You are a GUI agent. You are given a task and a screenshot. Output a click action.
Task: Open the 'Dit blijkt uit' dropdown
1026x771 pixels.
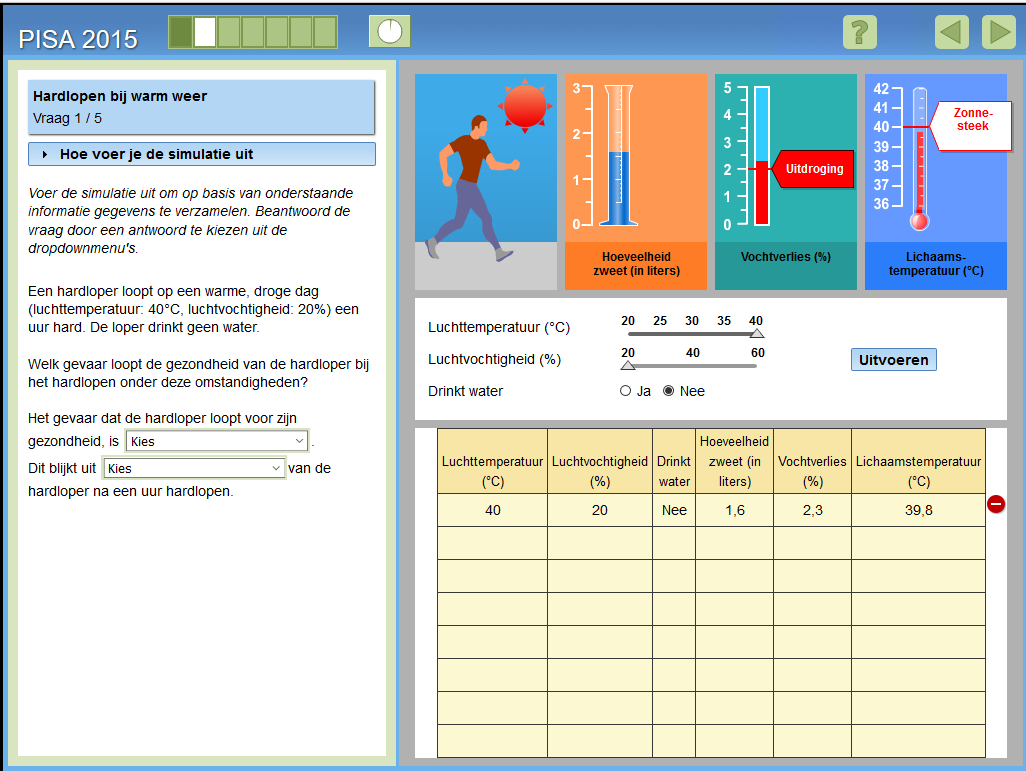pos(194,468)
